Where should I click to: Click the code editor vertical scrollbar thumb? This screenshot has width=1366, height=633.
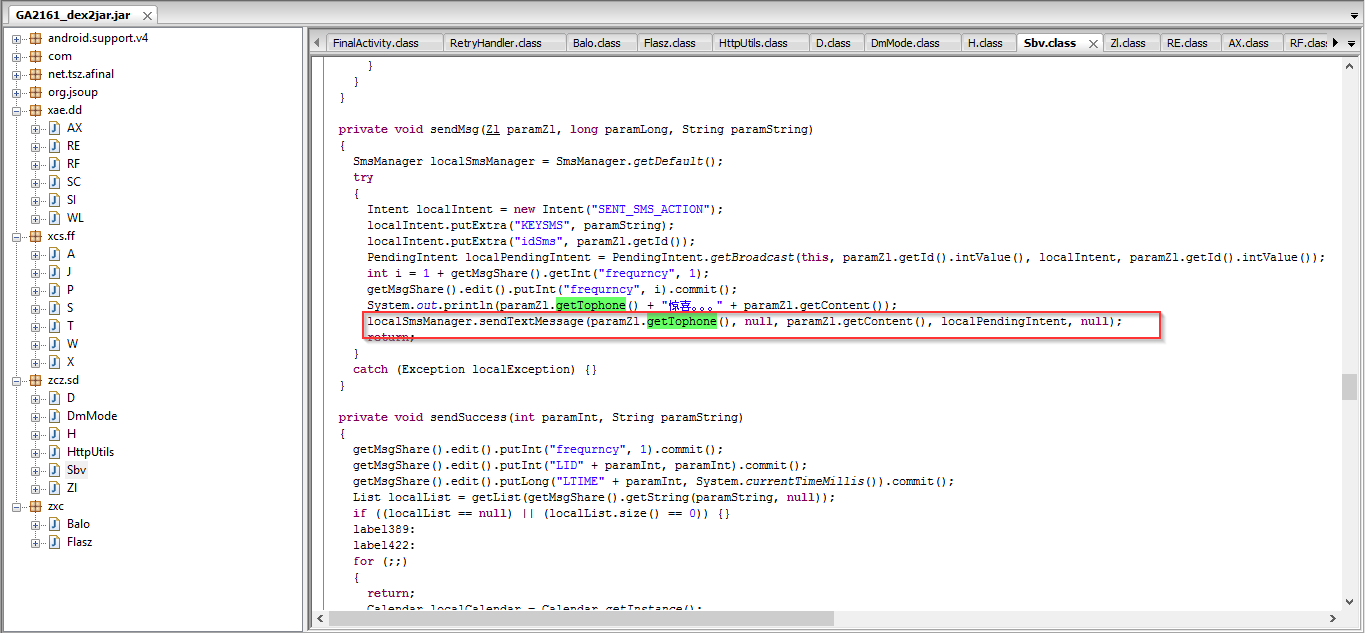(x=1349, y=386)
